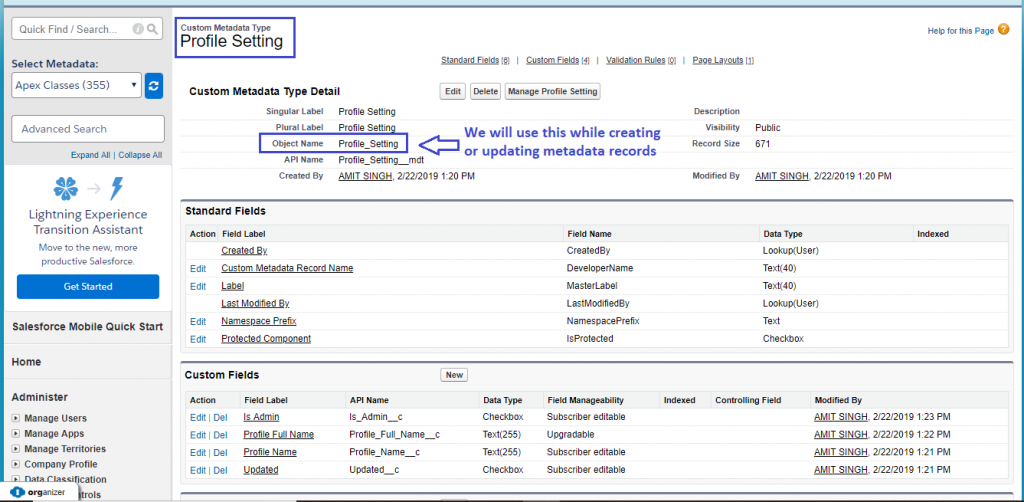
Task: Open Home in the left sidebar
Action: pos(26,363)
